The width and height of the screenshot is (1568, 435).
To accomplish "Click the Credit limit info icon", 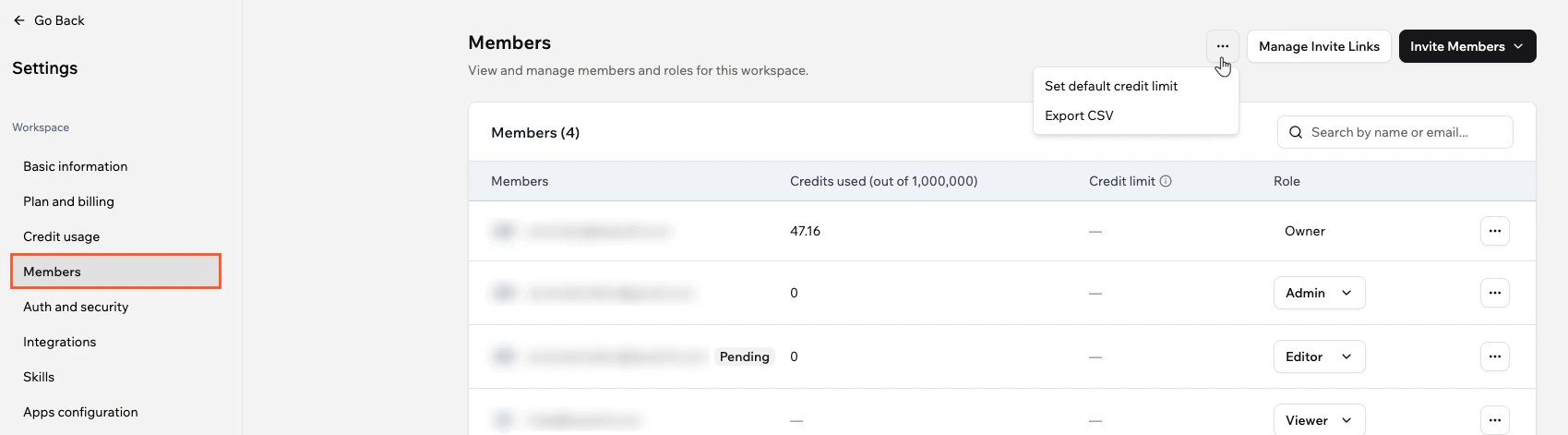I will (x=1166, y=181).
